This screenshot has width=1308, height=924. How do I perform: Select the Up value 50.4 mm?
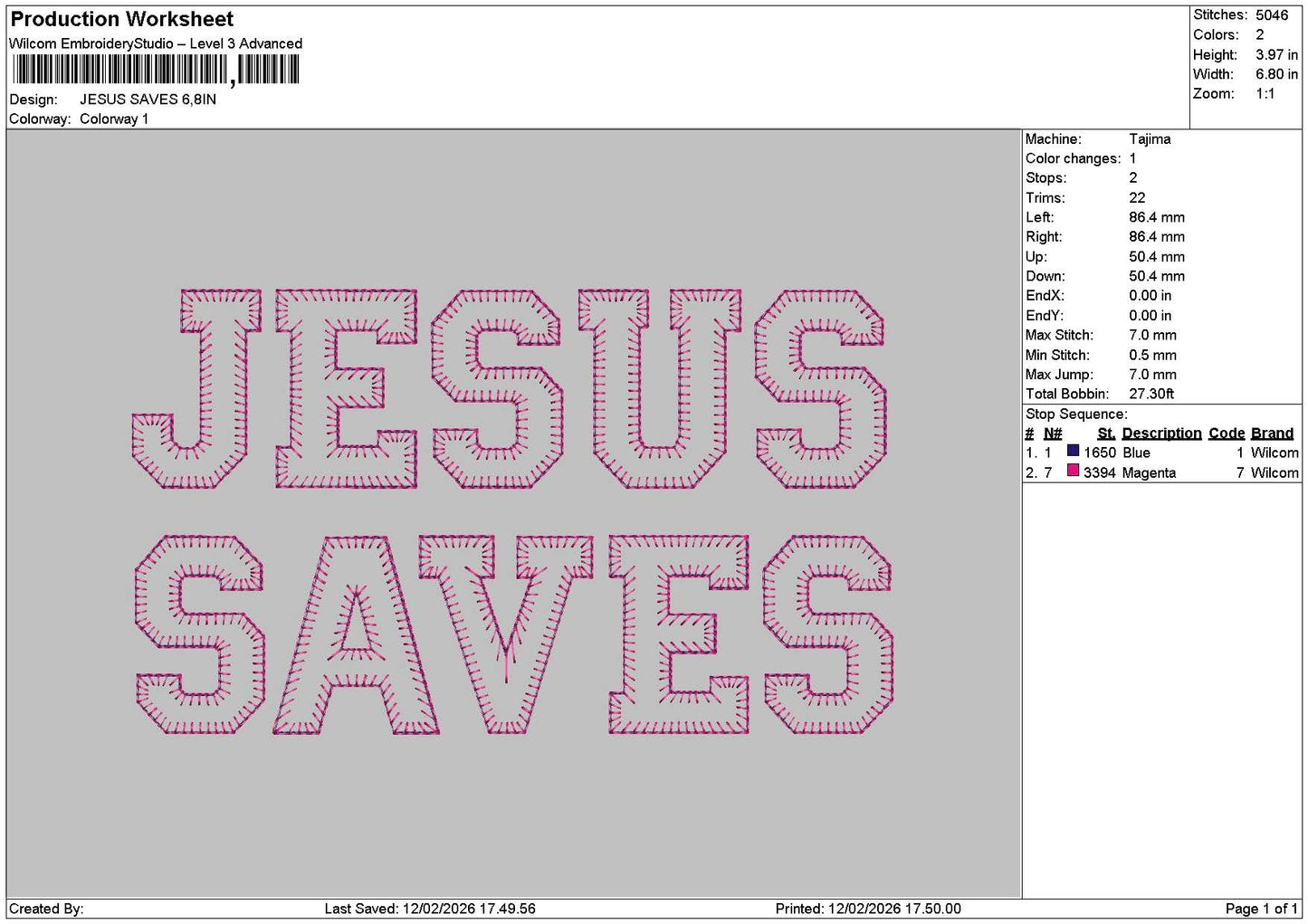1157,257
